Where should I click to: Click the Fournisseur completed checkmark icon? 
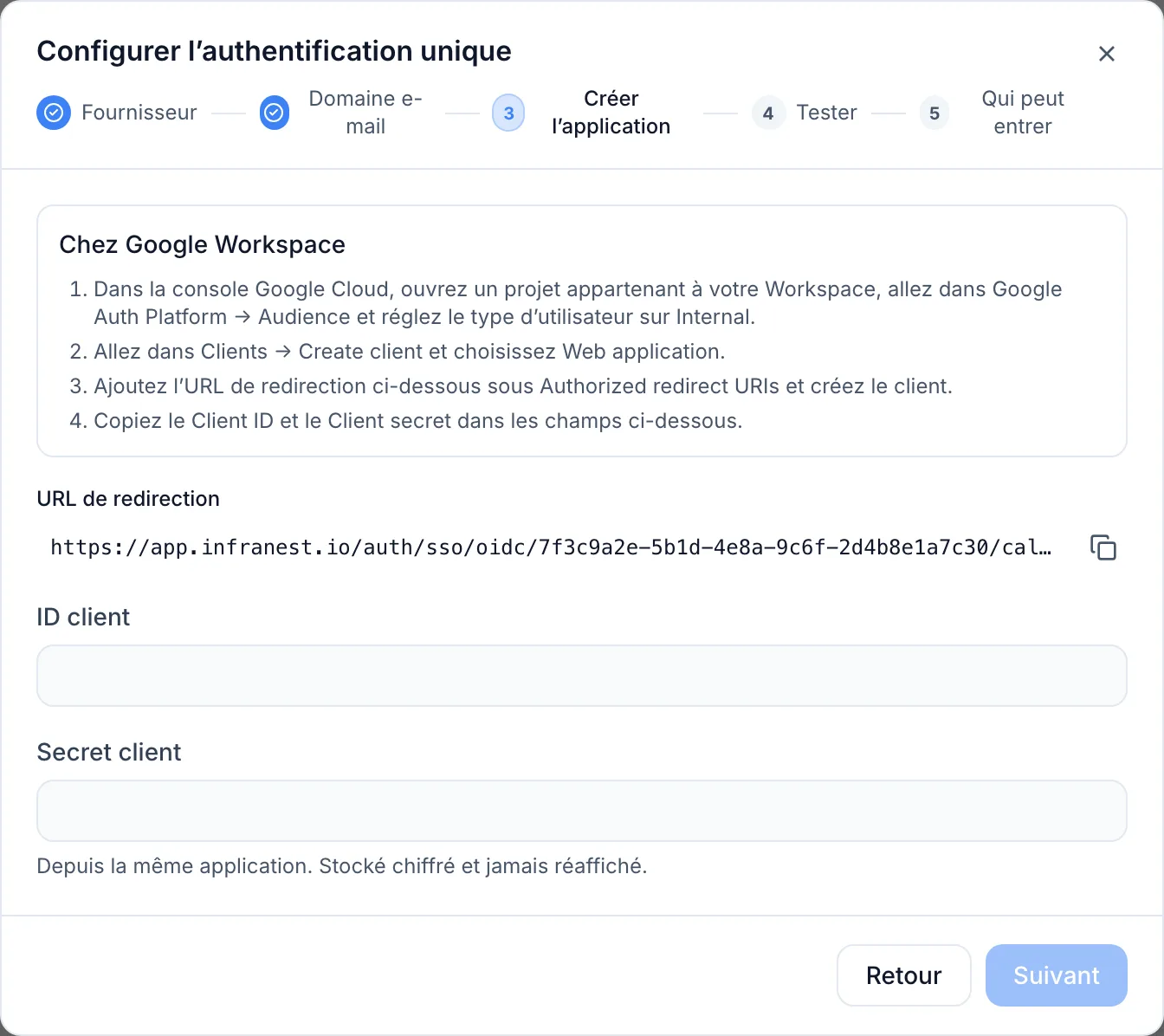tap(54, 113)
